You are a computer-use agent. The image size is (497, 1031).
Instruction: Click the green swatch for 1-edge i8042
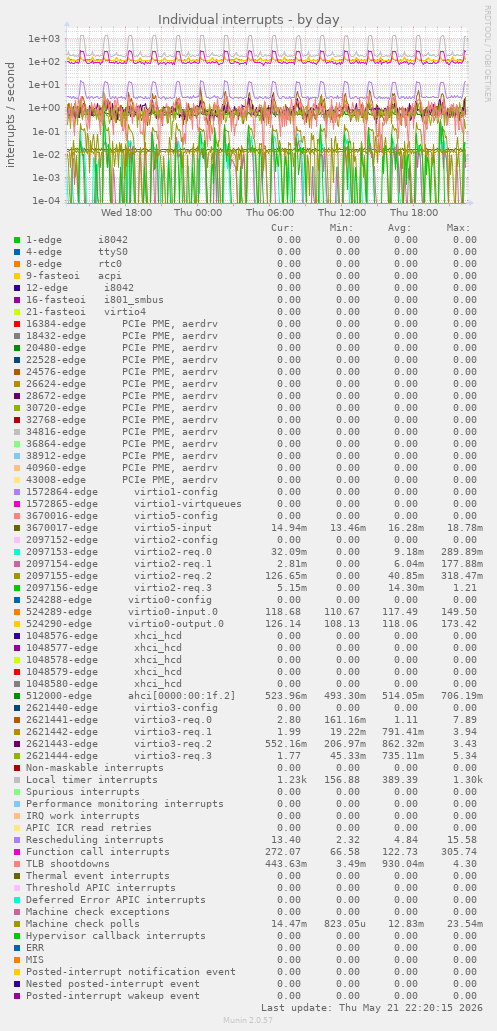coord(17,240)
